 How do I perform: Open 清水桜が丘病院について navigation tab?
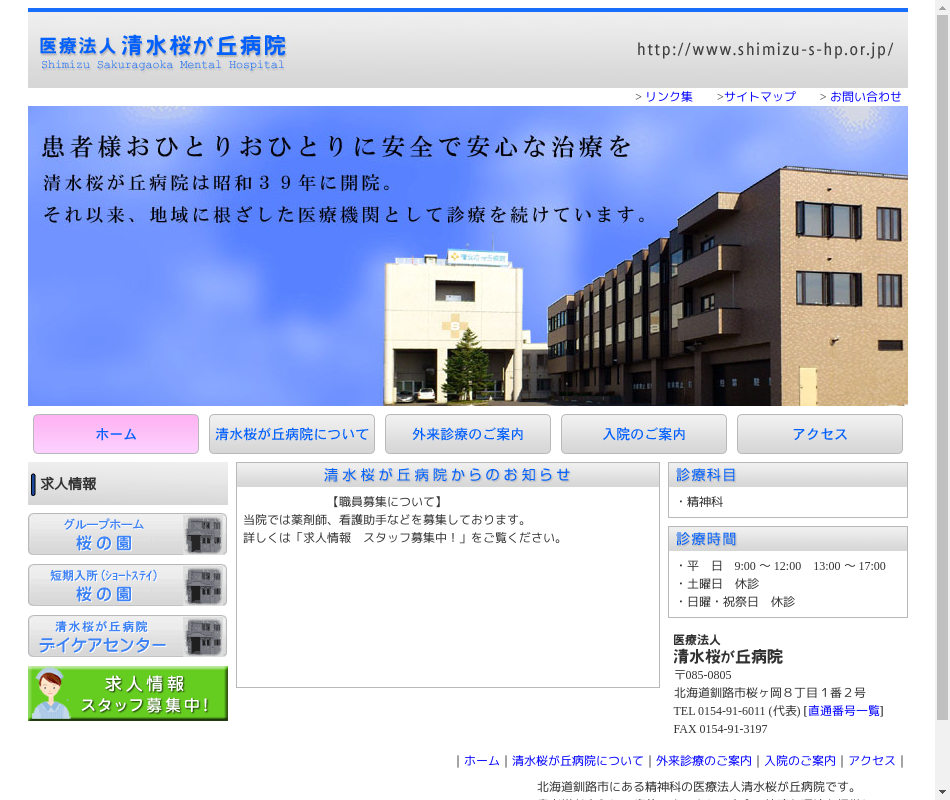pos(292,434)
